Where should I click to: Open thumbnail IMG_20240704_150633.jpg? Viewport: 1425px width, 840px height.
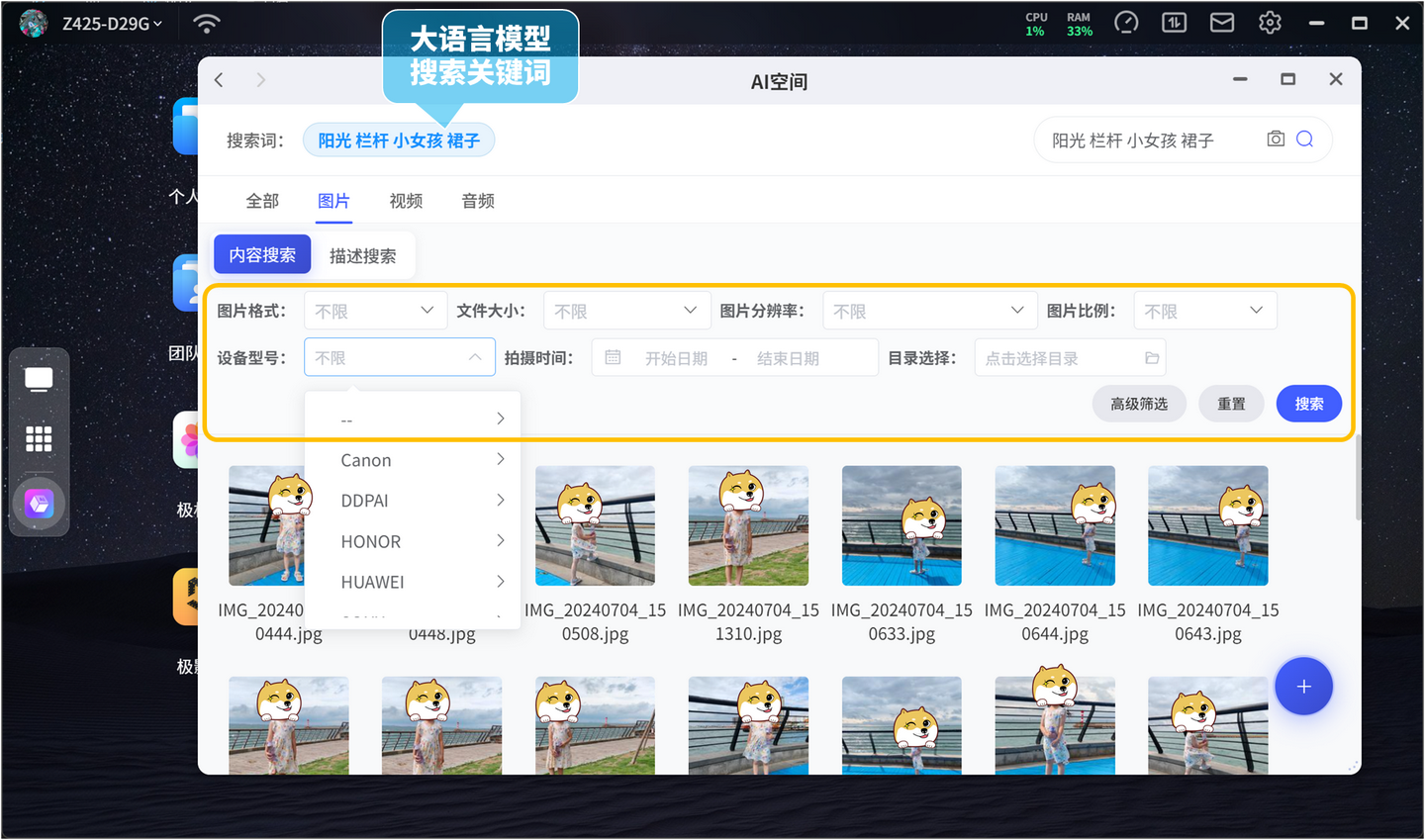[x=902, y=525]
